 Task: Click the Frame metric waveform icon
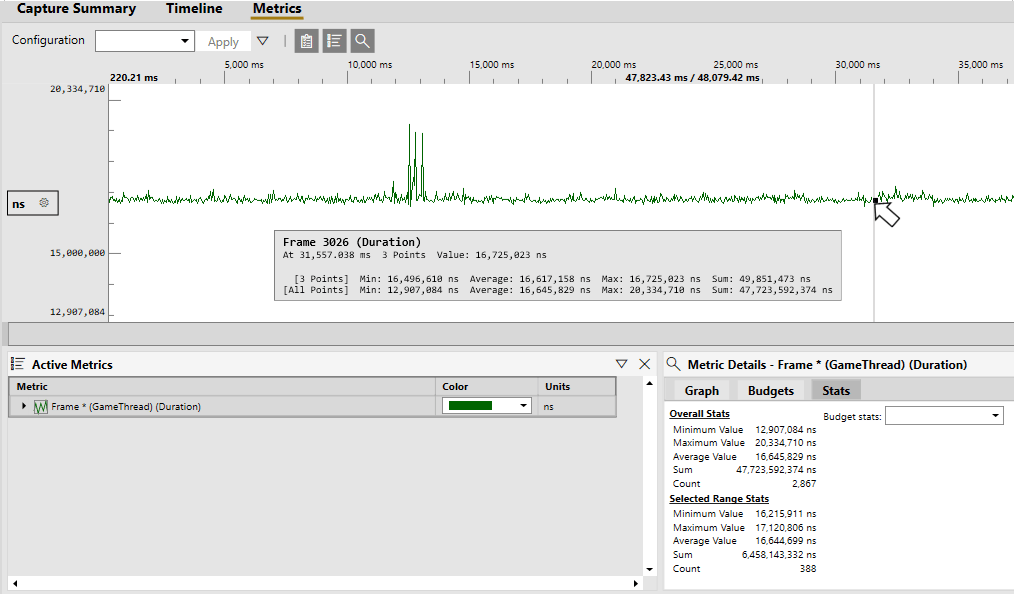pos(41,407)
